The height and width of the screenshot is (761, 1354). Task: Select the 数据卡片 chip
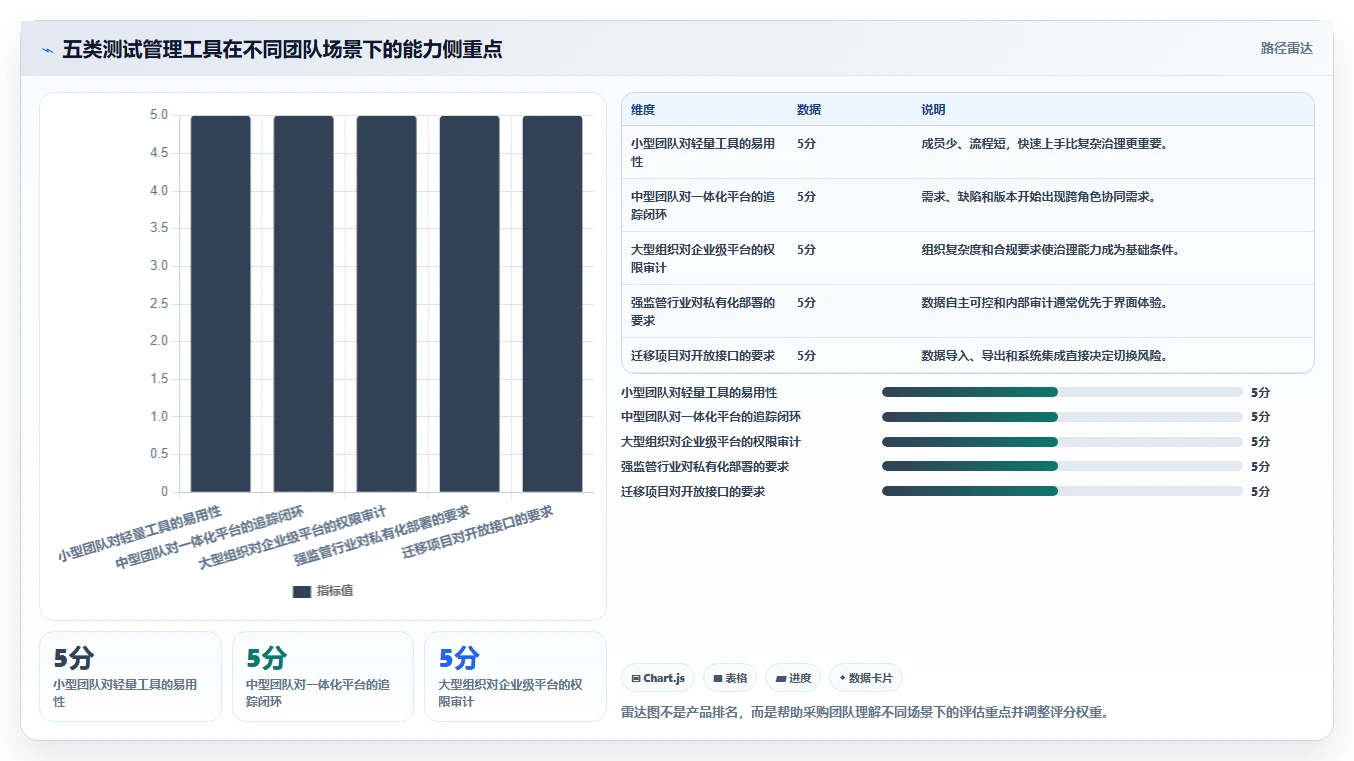866,678
